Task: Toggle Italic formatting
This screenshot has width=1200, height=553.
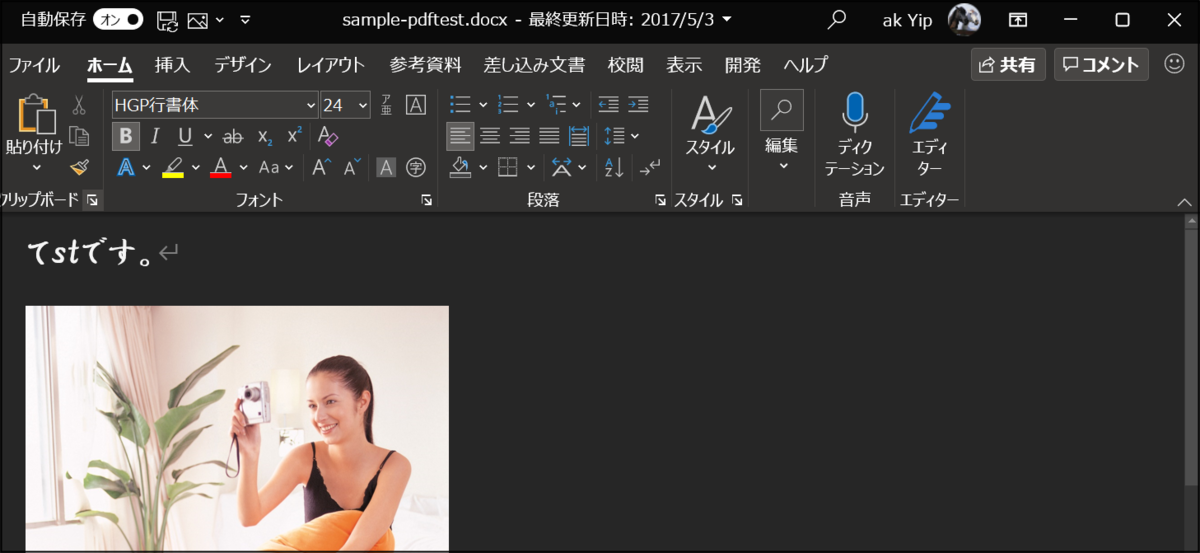Action: click(155, 136)
